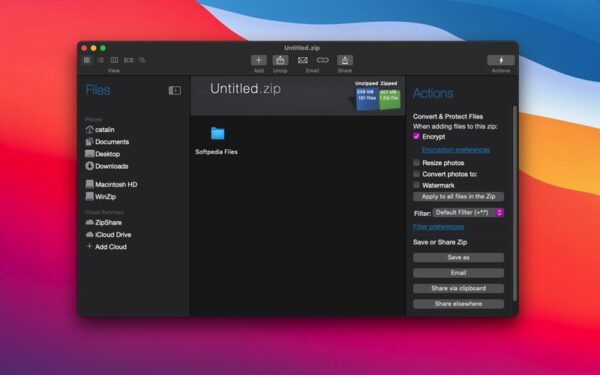Click the Downloads arrow icon in sidebar
Viewport: 600px width, 375px height.
(90, 166)
